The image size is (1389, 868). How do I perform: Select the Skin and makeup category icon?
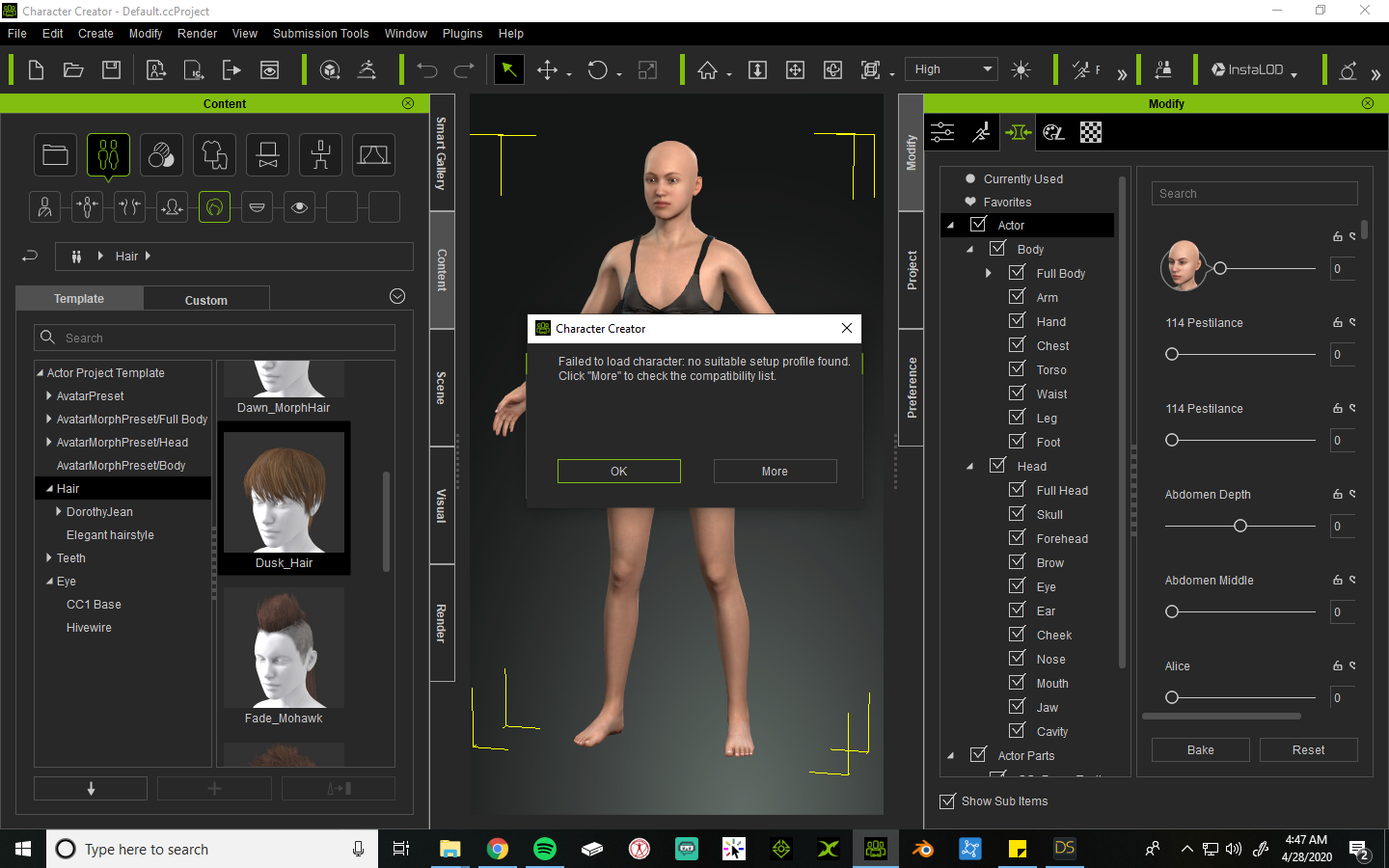tap(162, 154)
